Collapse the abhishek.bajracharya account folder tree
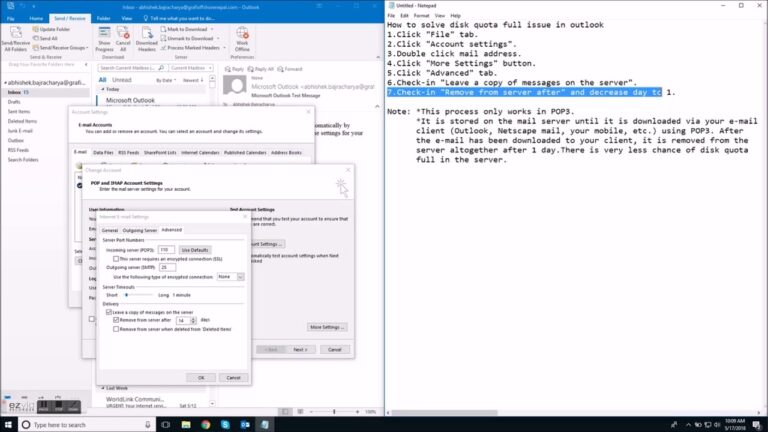Image resolution: width=768 pixels, height=432 pixels. (x=5, y=83)
